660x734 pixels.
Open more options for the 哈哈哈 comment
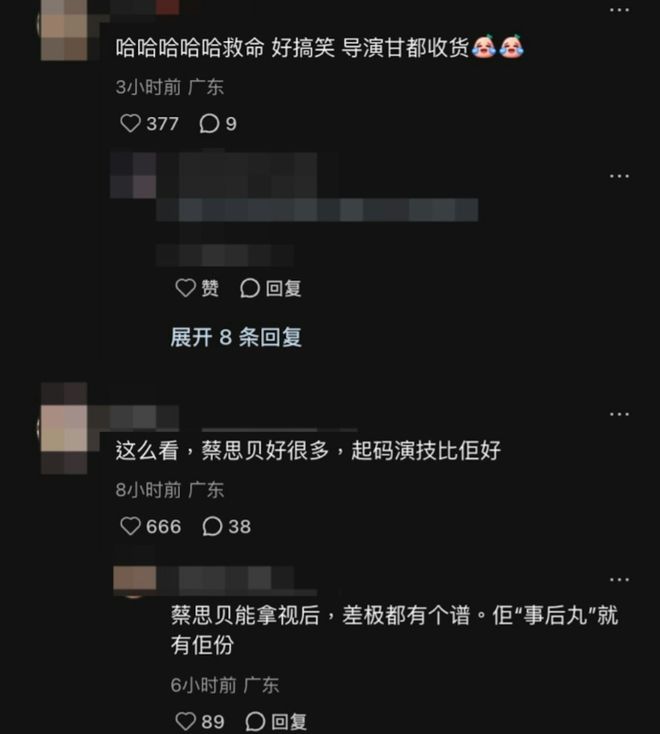[x=619, y=10]
